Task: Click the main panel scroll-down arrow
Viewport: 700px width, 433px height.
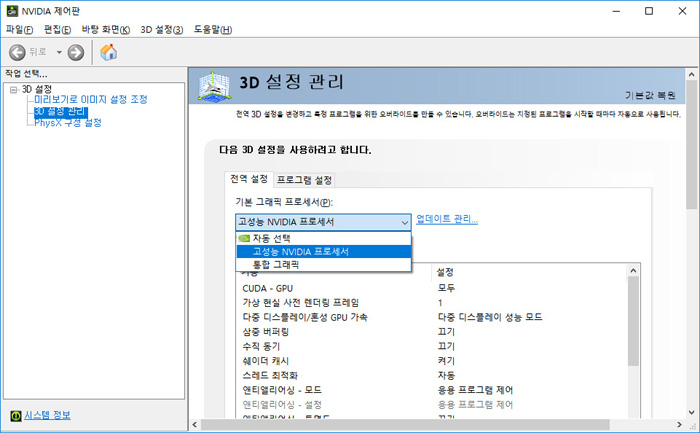Action: pyautogui.click(x=692, y=412)
